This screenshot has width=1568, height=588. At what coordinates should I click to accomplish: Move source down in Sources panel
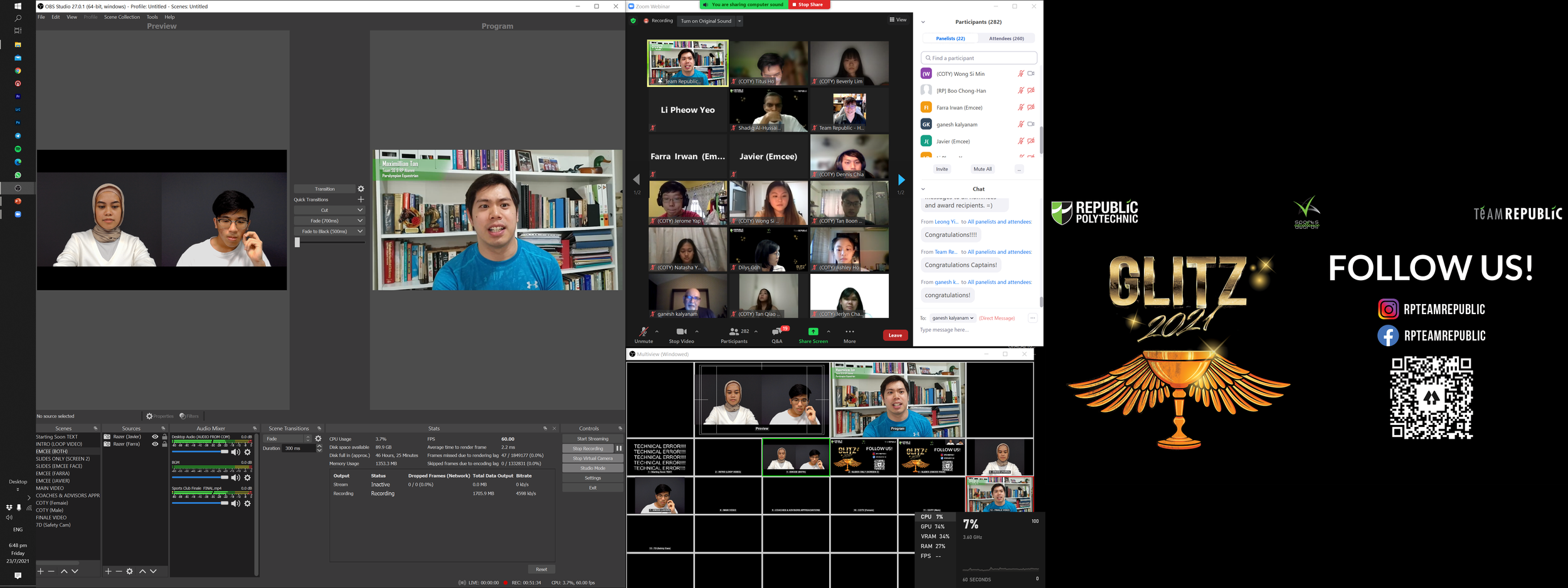(153, 571)
